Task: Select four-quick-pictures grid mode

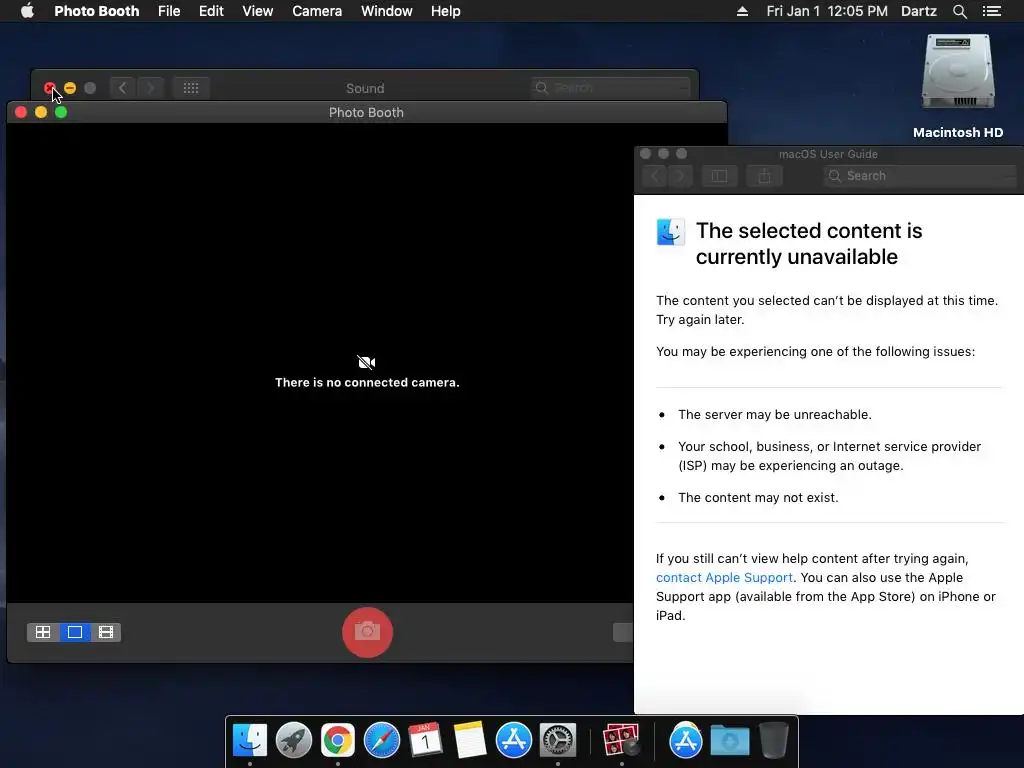Action: pos(43,632)
